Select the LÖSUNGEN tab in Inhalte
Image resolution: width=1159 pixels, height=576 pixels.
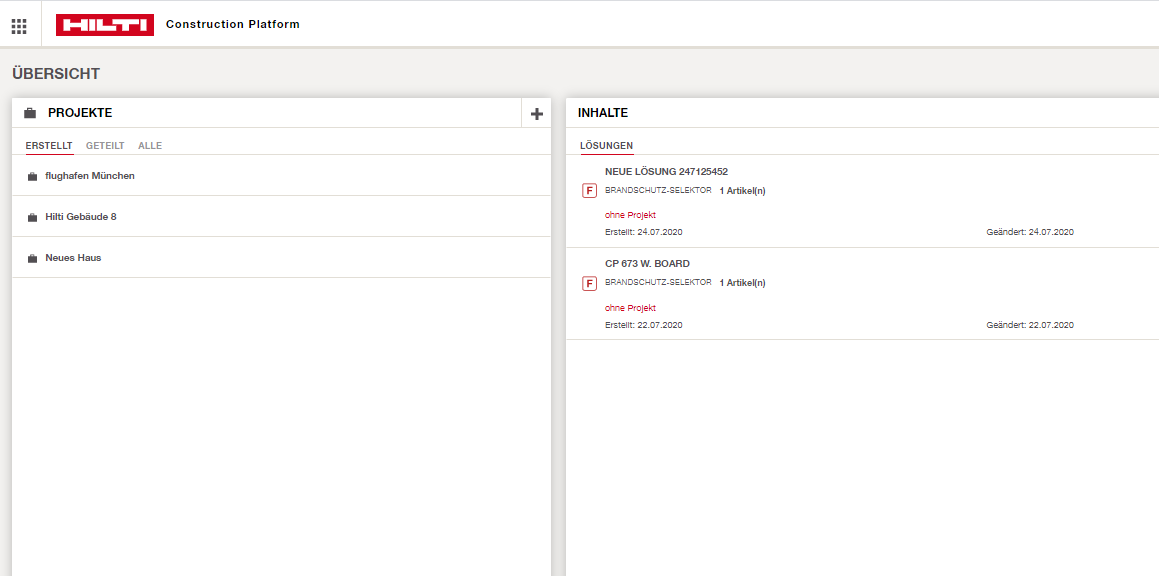pos(605,145)
